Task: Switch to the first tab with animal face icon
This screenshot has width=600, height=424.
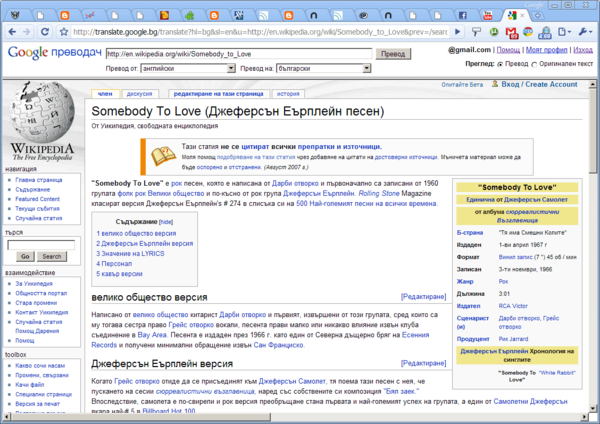Action: click(15, 15)
